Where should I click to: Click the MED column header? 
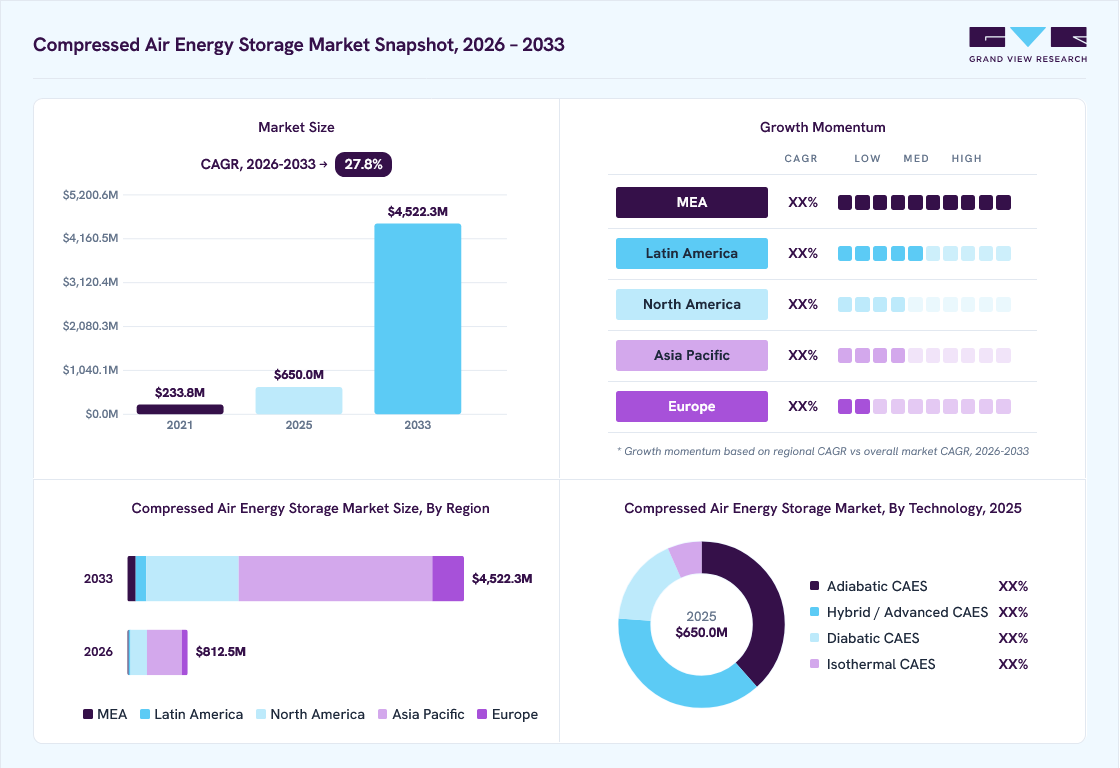point(916,159)
